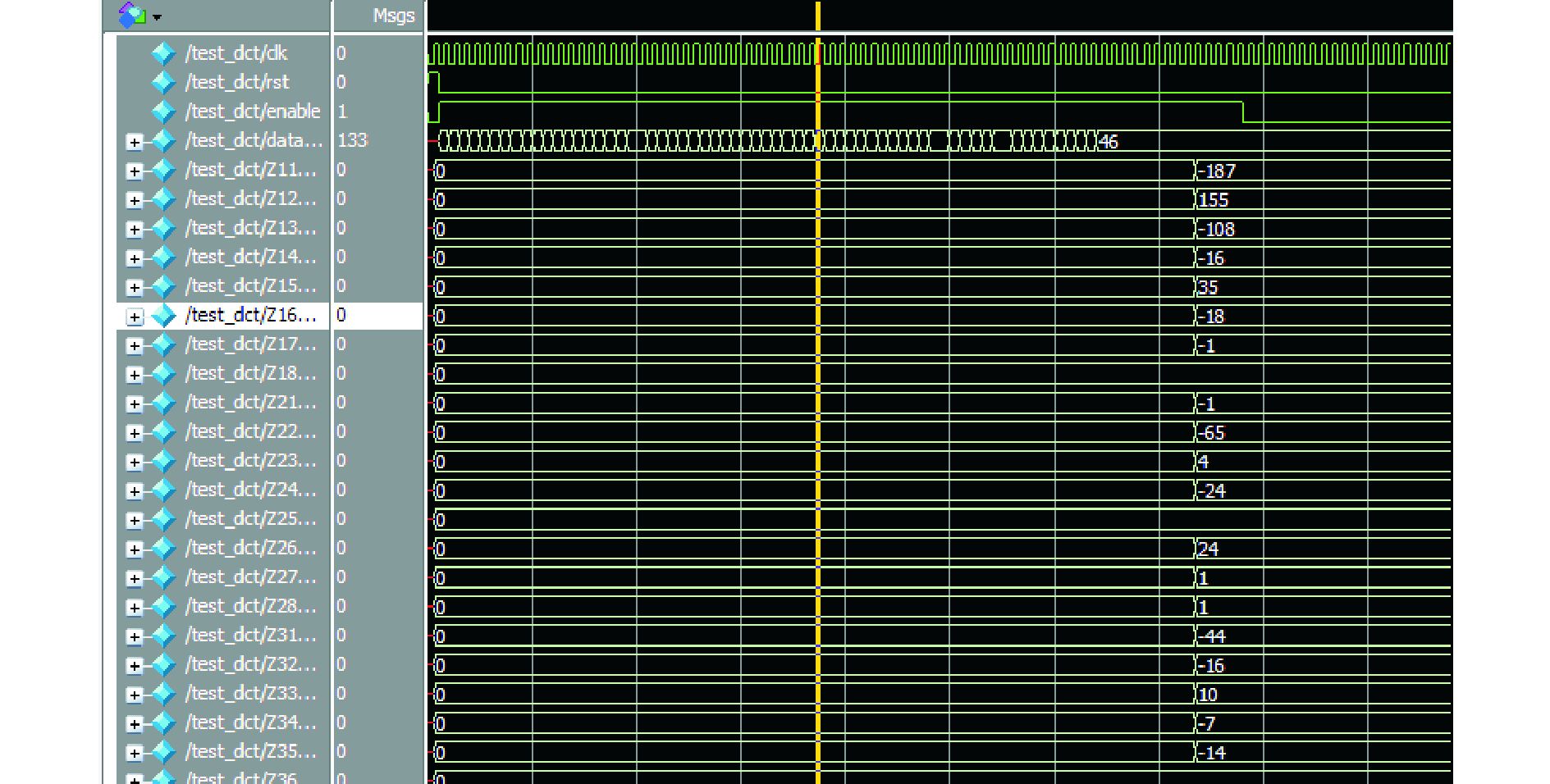Click the diamond icon beside /test_dct/Z28
Image resolution: width=1550 pixels, height=784 pixels.
pos(163,606)
